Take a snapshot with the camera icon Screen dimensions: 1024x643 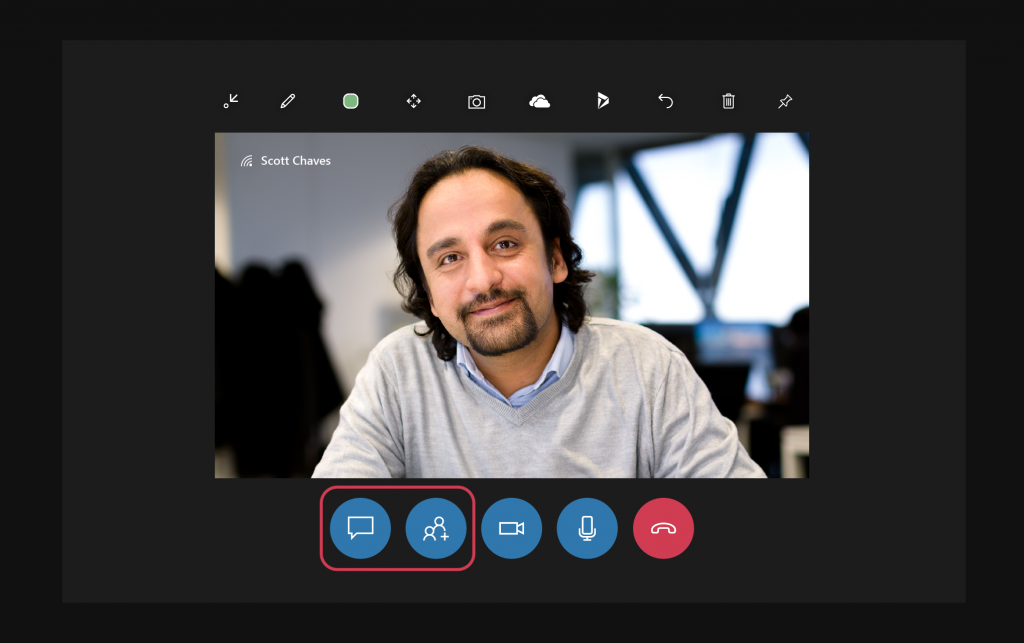tap(477, 101)
